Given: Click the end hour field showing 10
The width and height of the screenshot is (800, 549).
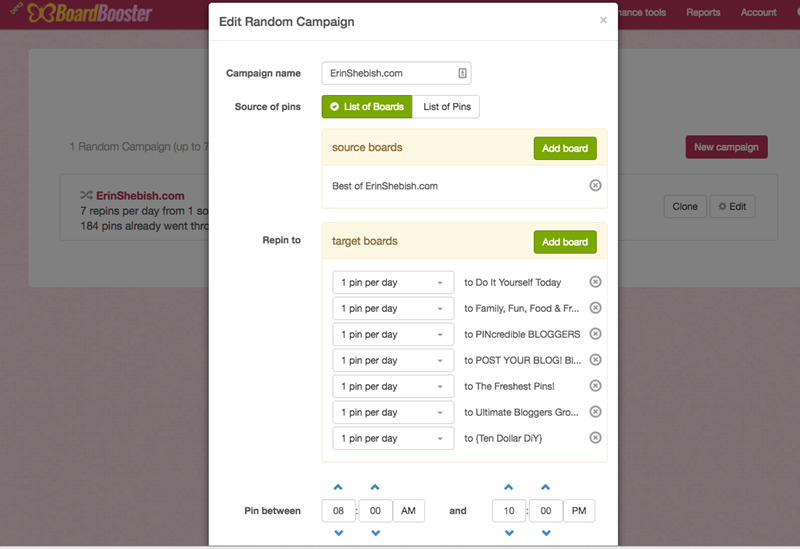Looking at the screenshot, I should coord(509,511).
